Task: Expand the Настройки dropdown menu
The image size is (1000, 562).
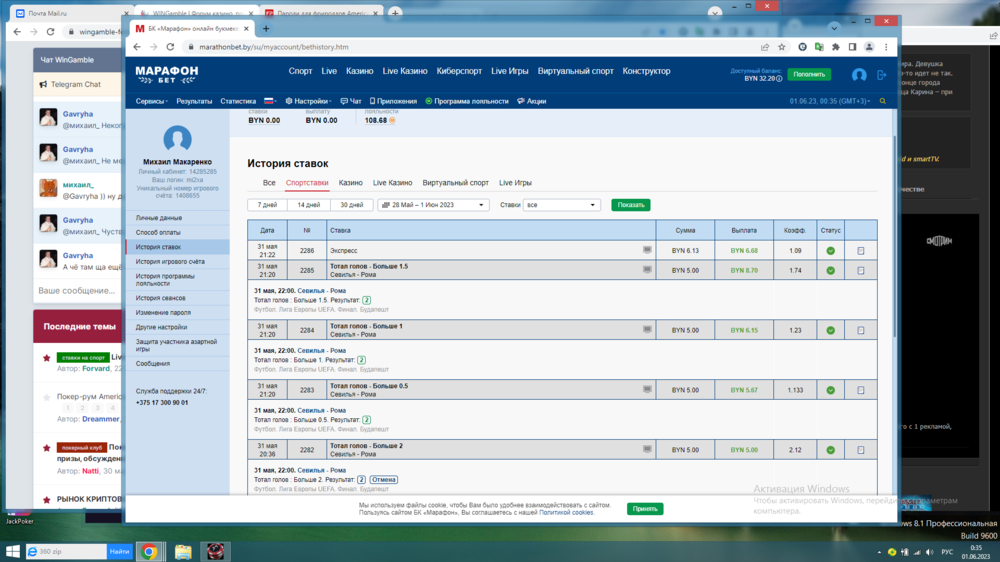Action: point(308,101)
